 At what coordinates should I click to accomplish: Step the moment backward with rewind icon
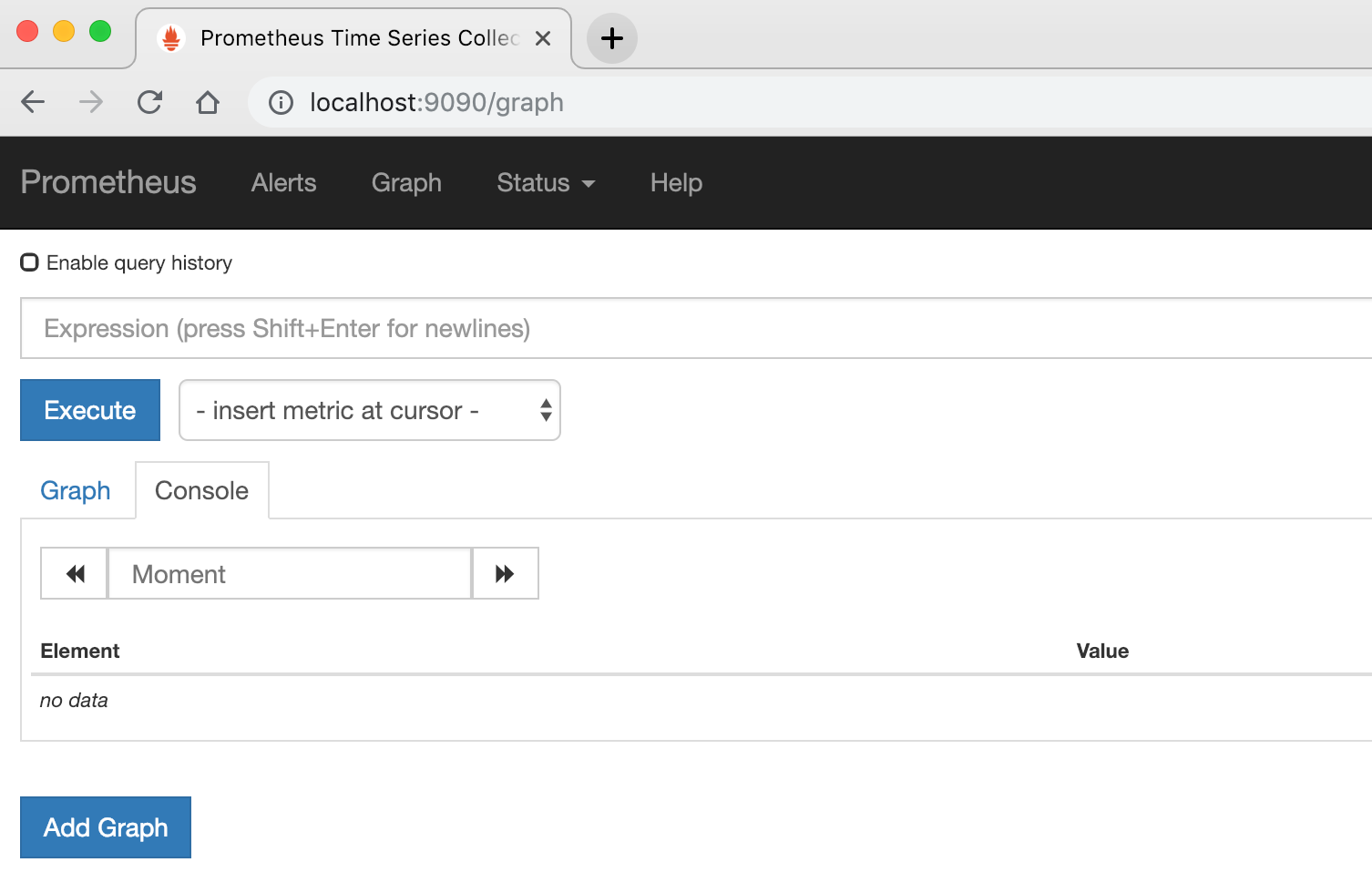pyautogui.click(x=75, y=573)
